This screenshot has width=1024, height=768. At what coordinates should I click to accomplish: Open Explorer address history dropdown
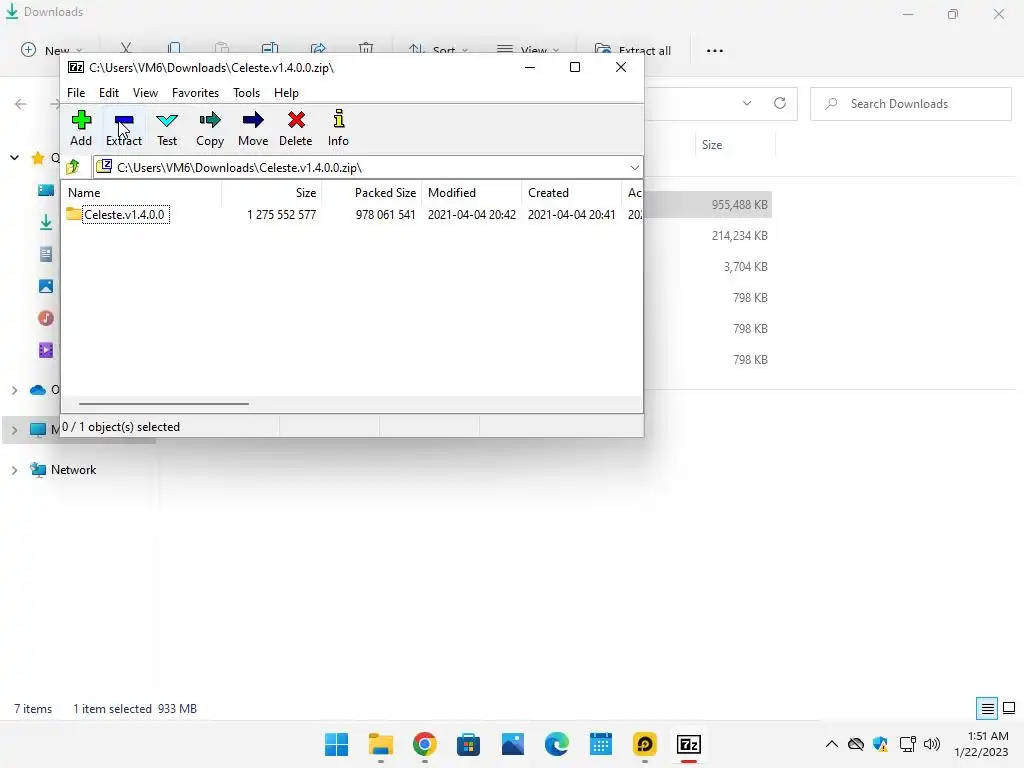[x=746, y=103]
